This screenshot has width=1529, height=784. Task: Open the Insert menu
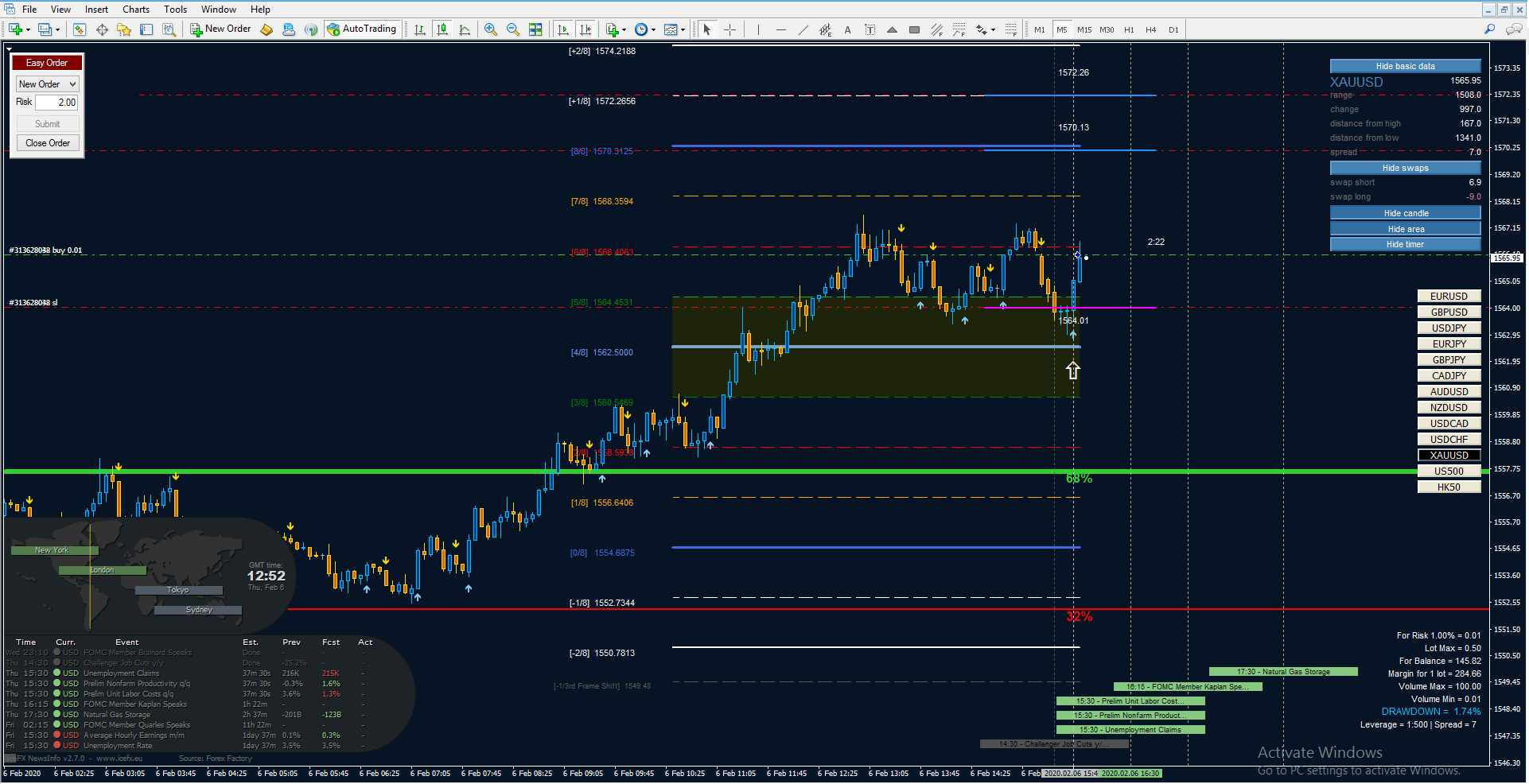(96, 10)
